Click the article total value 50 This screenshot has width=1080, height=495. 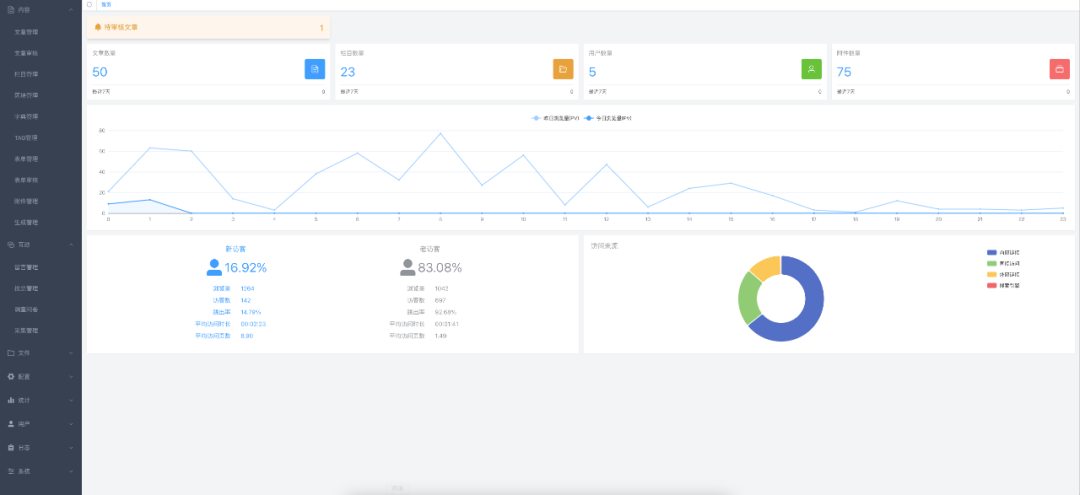coord(100,72)
